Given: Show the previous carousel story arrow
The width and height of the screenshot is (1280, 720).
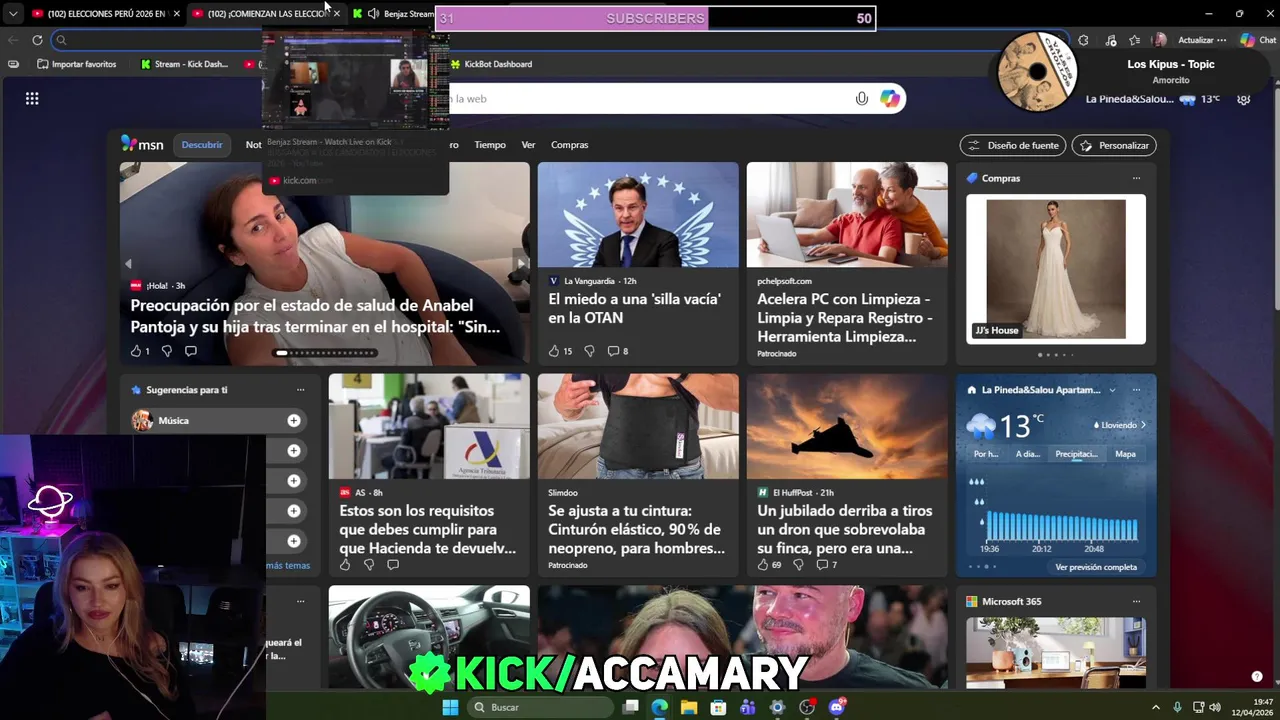Looking at the screenshot, I should [x=128, y=264].
